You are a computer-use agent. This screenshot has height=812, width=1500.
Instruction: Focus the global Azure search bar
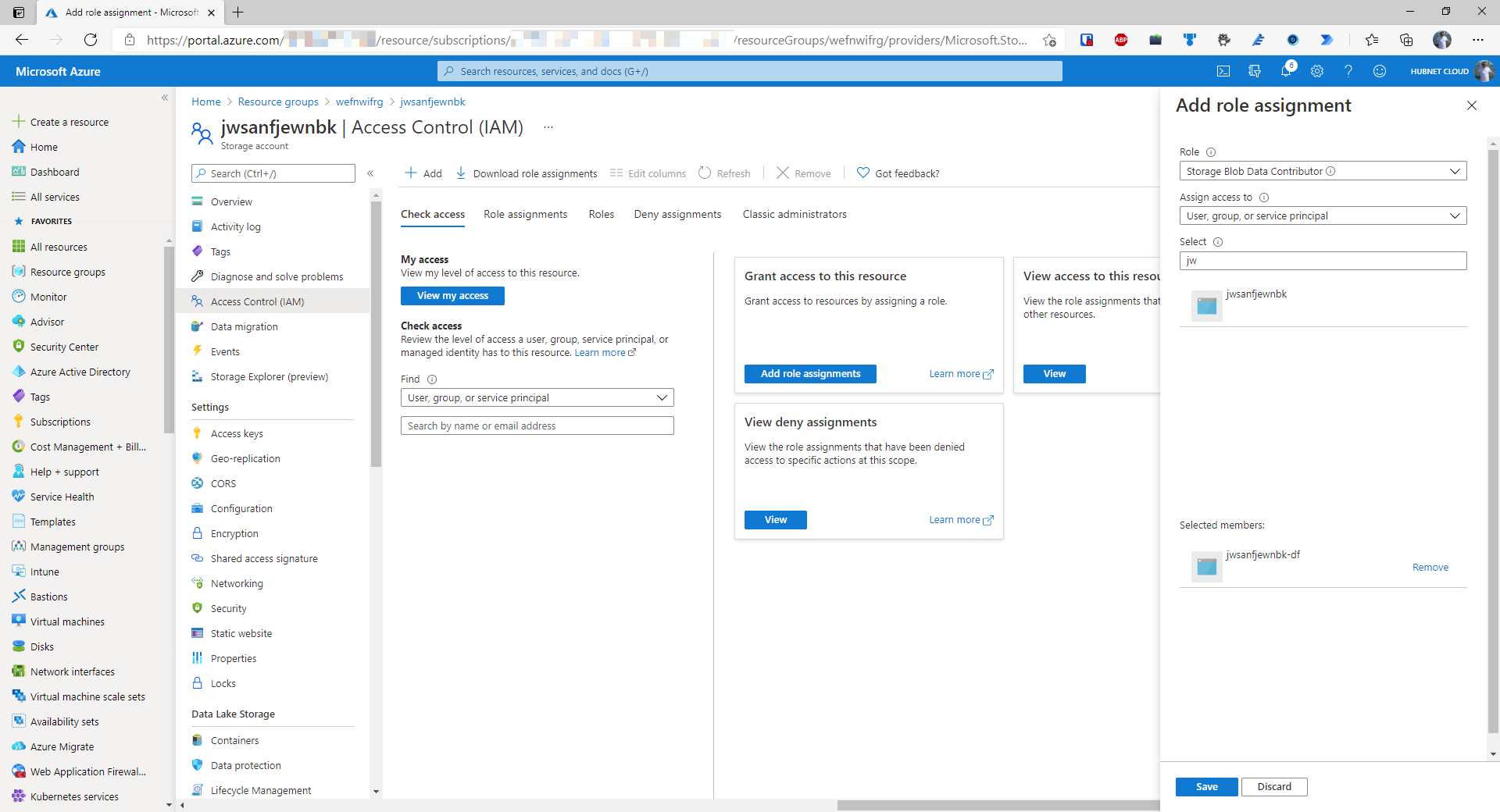(x=749, y=71)
